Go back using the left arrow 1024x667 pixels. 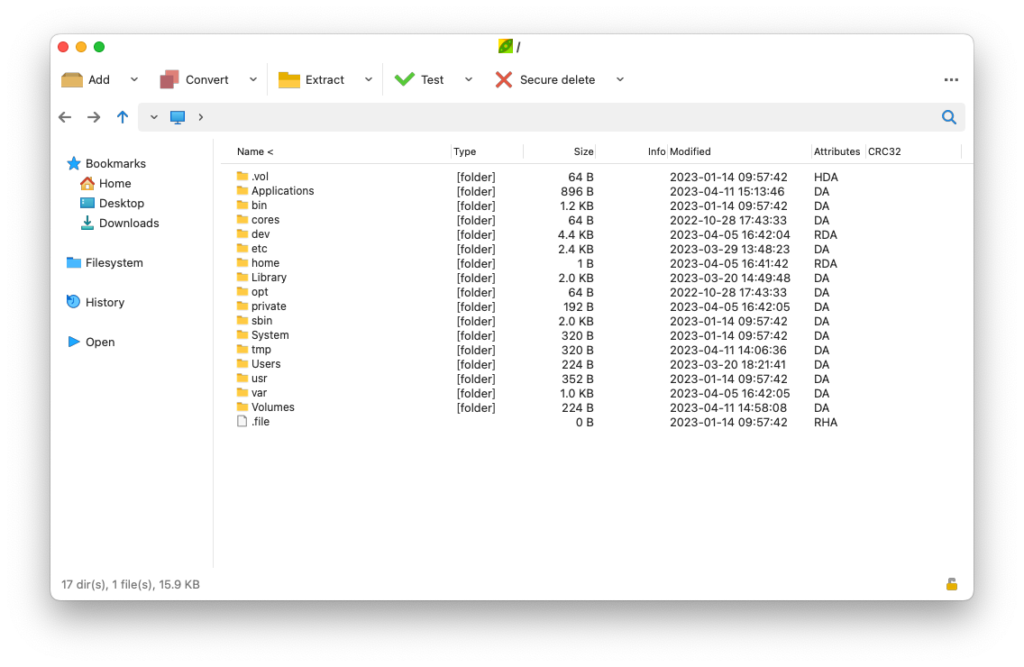(64, 117)
